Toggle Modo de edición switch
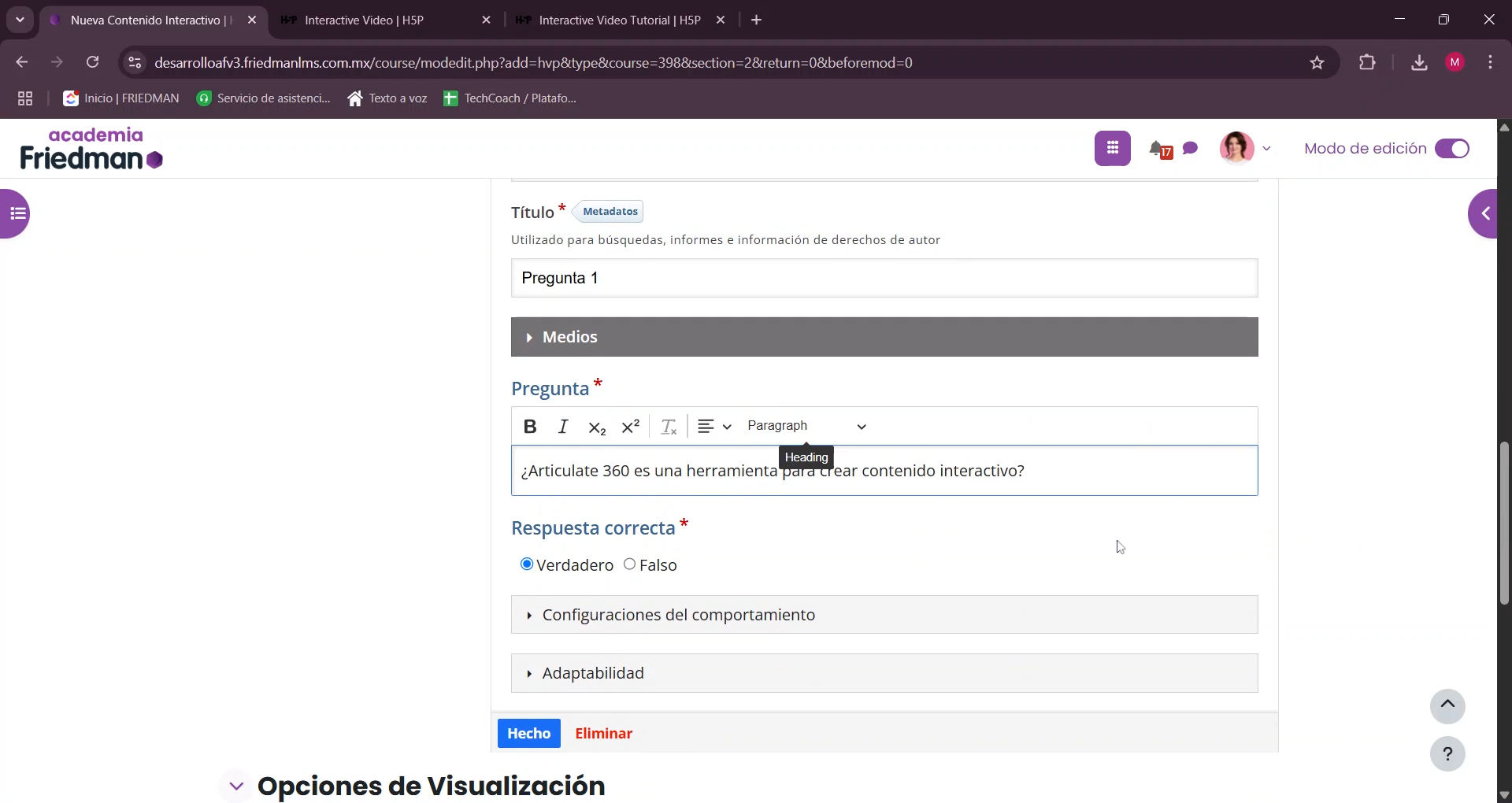 click(x=1452, y=149)
